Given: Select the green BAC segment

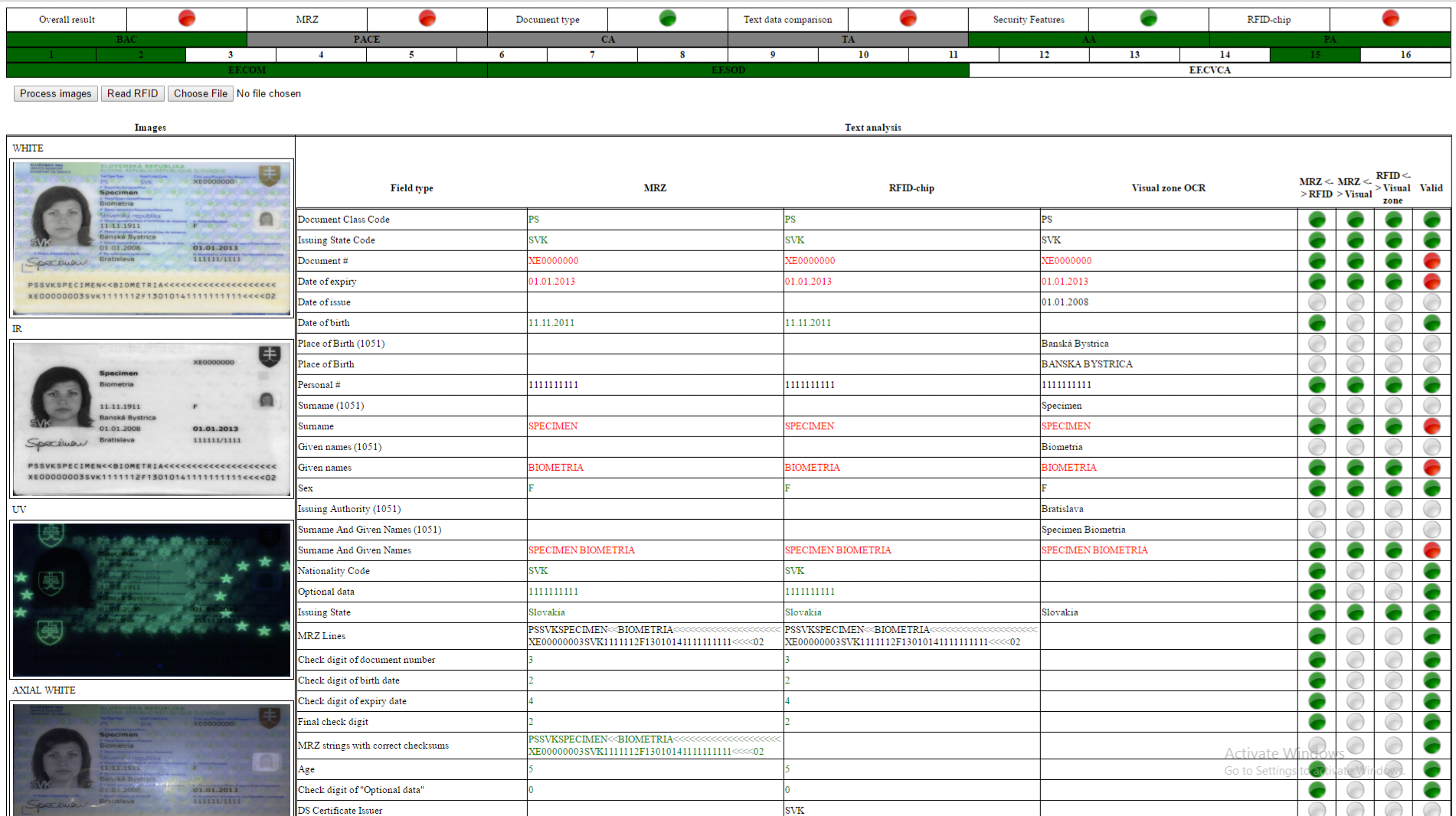Looking at the screenshot, I should 126,39.
